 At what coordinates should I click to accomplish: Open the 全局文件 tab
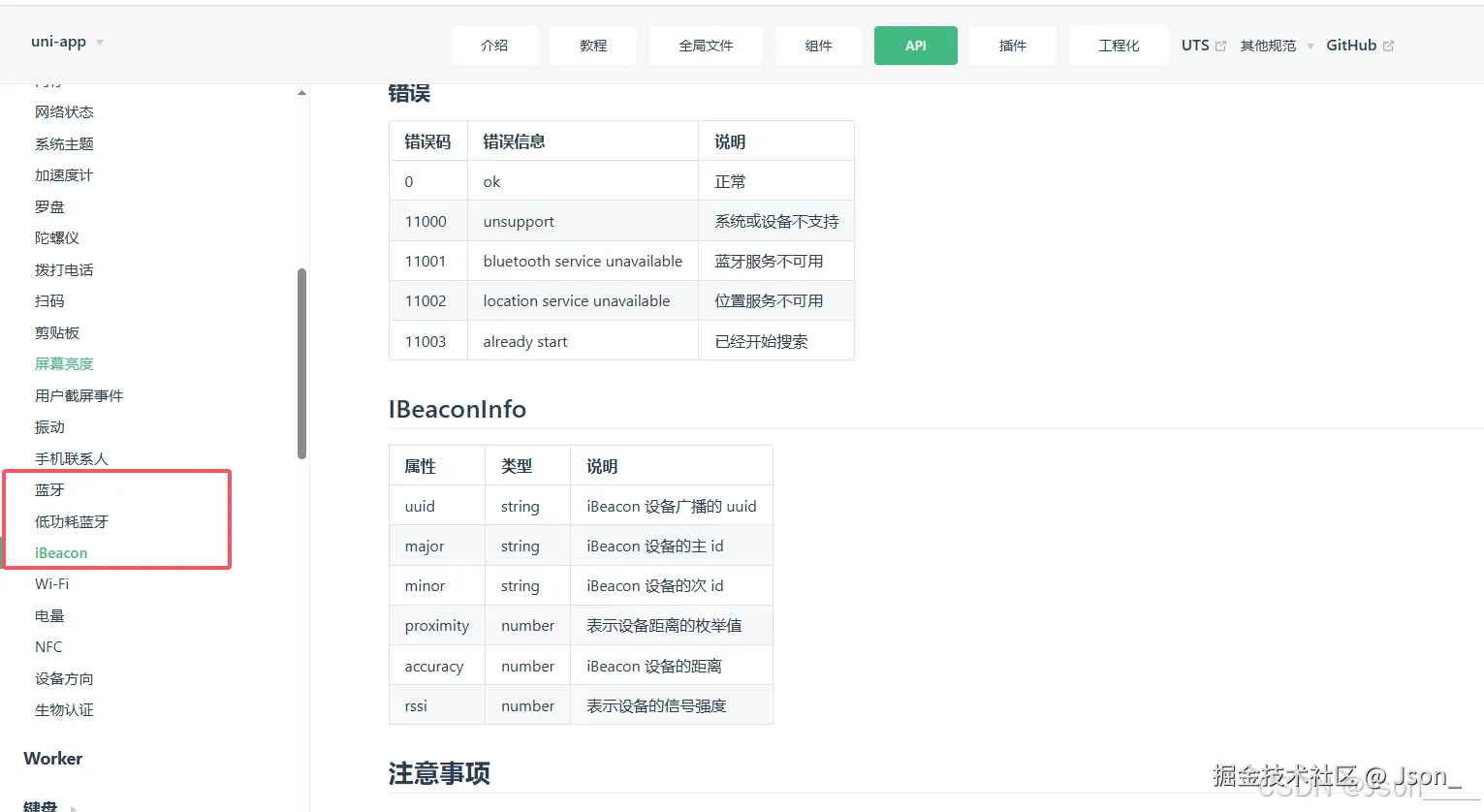coord(706,46)
